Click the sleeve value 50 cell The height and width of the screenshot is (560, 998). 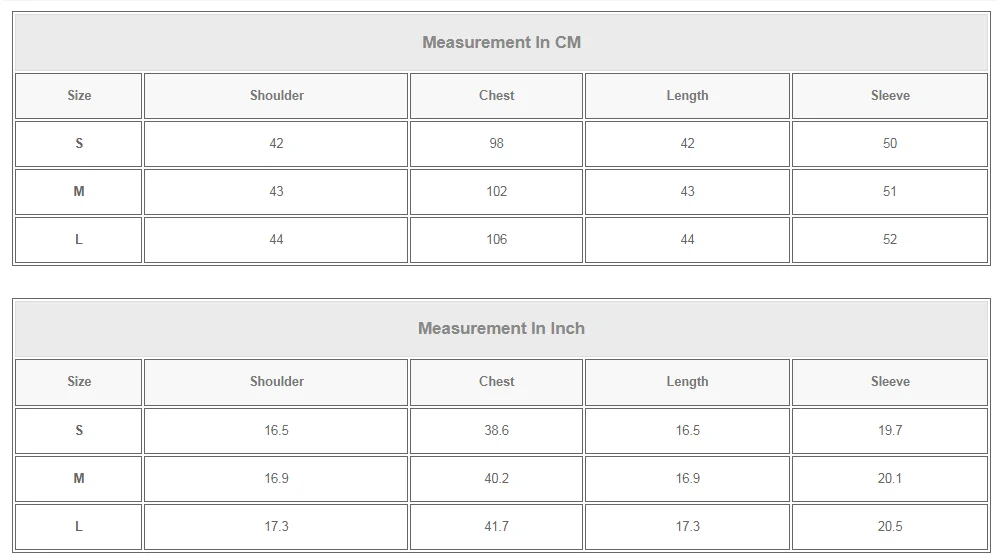coord(890,144)
